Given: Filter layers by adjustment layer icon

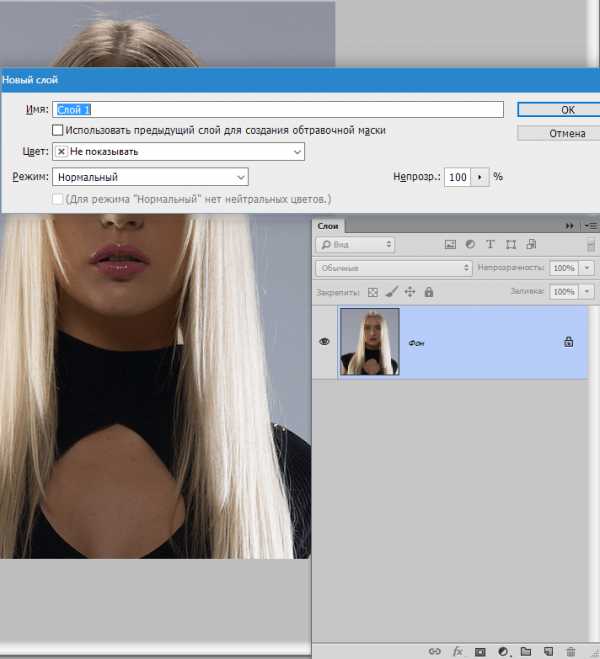Looking at the screenshot, I should (x=470, y=244).
